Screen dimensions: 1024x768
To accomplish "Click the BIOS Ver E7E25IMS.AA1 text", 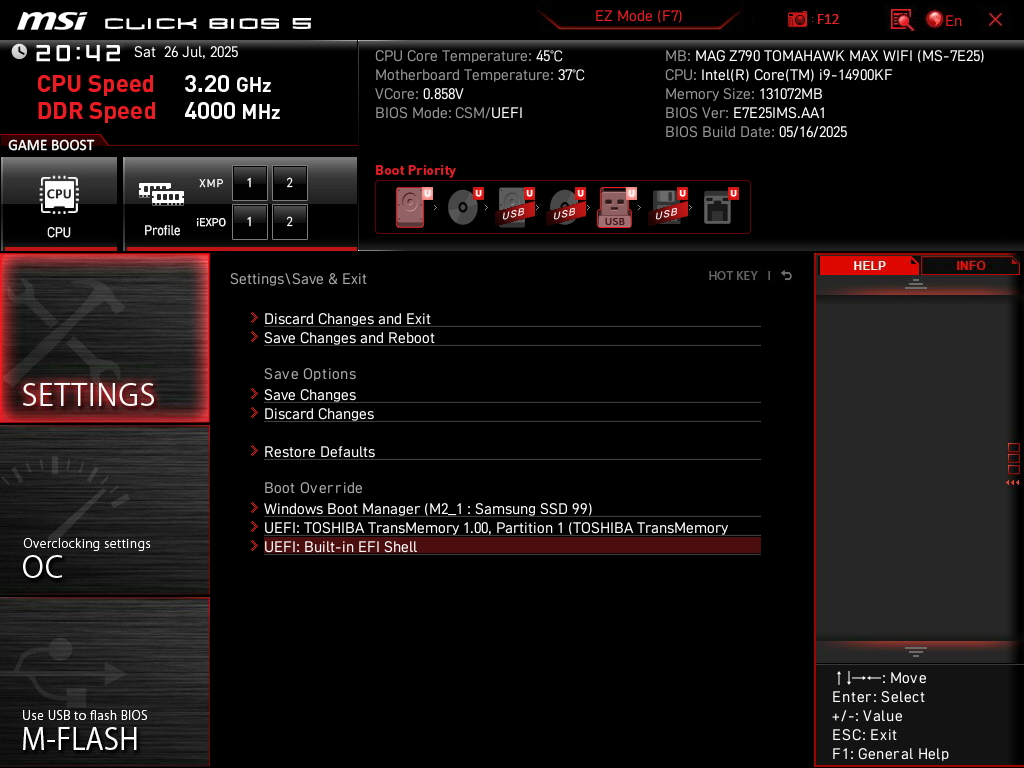I will click(x=745, y=113).
